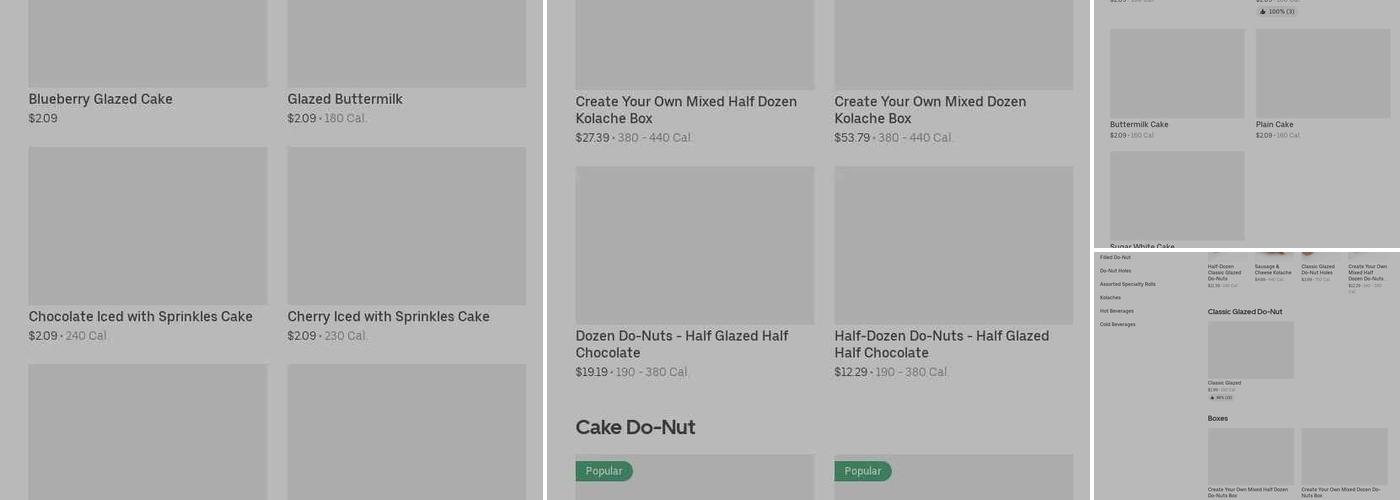
Task: Open Create Your Own Mixed Dozen Kolache Box
Action: click(930, 110)
